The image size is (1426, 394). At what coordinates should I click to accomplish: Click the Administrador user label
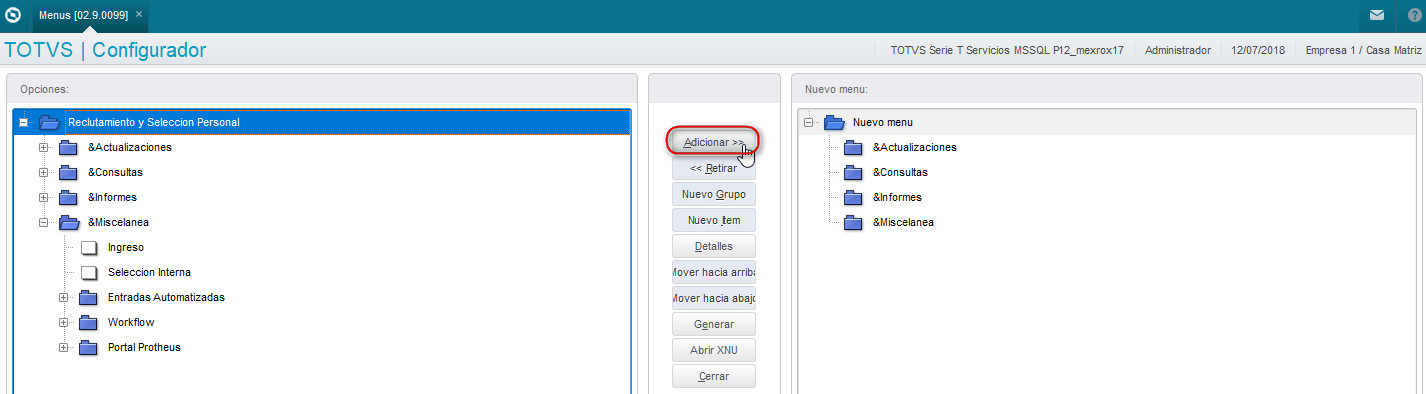tap(1178, 50)
